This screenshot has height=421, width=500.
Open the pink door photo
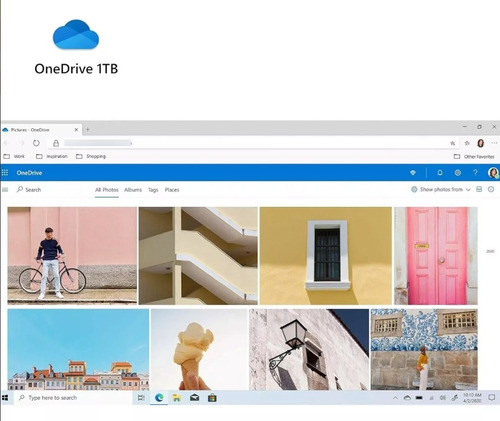pyautogui.click(x=436, y=256)
